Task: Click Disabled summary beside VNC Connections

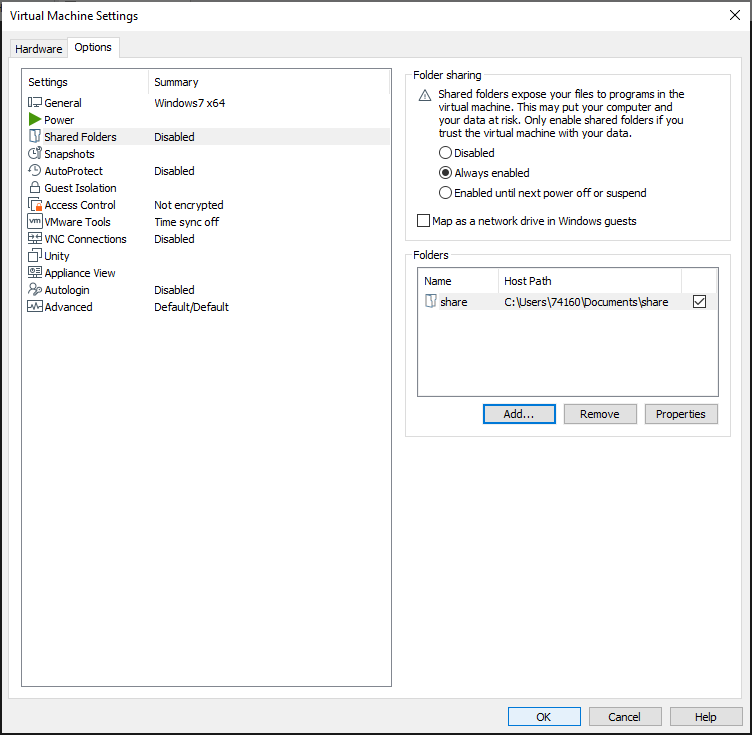Action: point(174,239)
